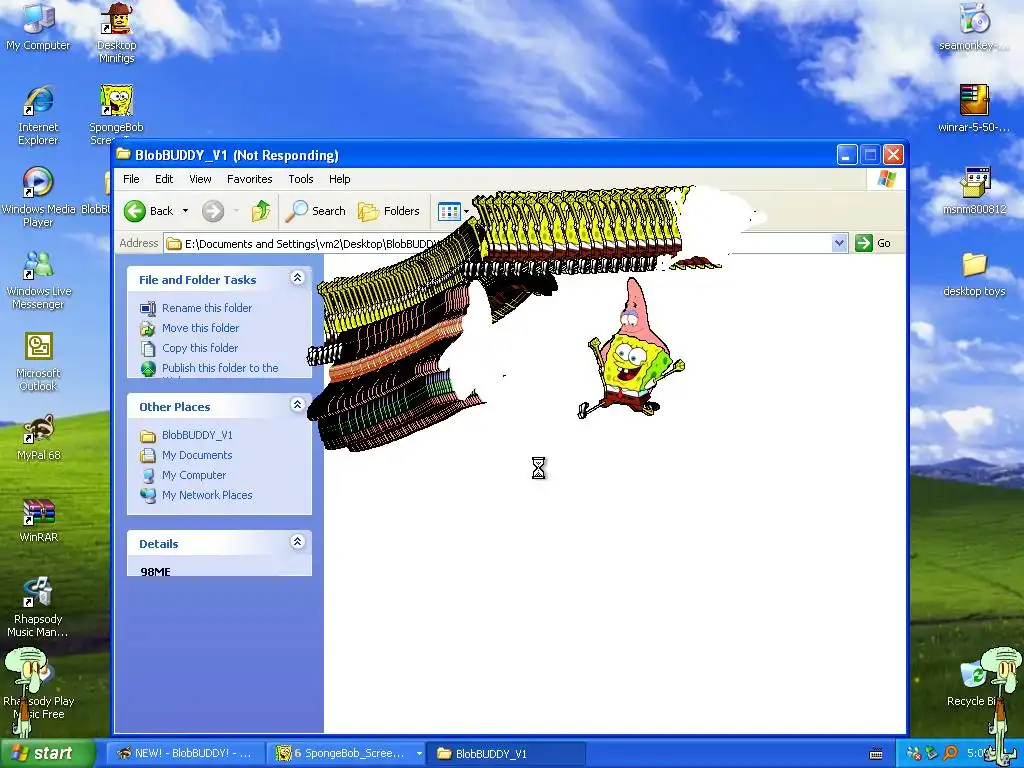Click Rename this folder link
Screen dimensions: 1024x768
point(207,308)
